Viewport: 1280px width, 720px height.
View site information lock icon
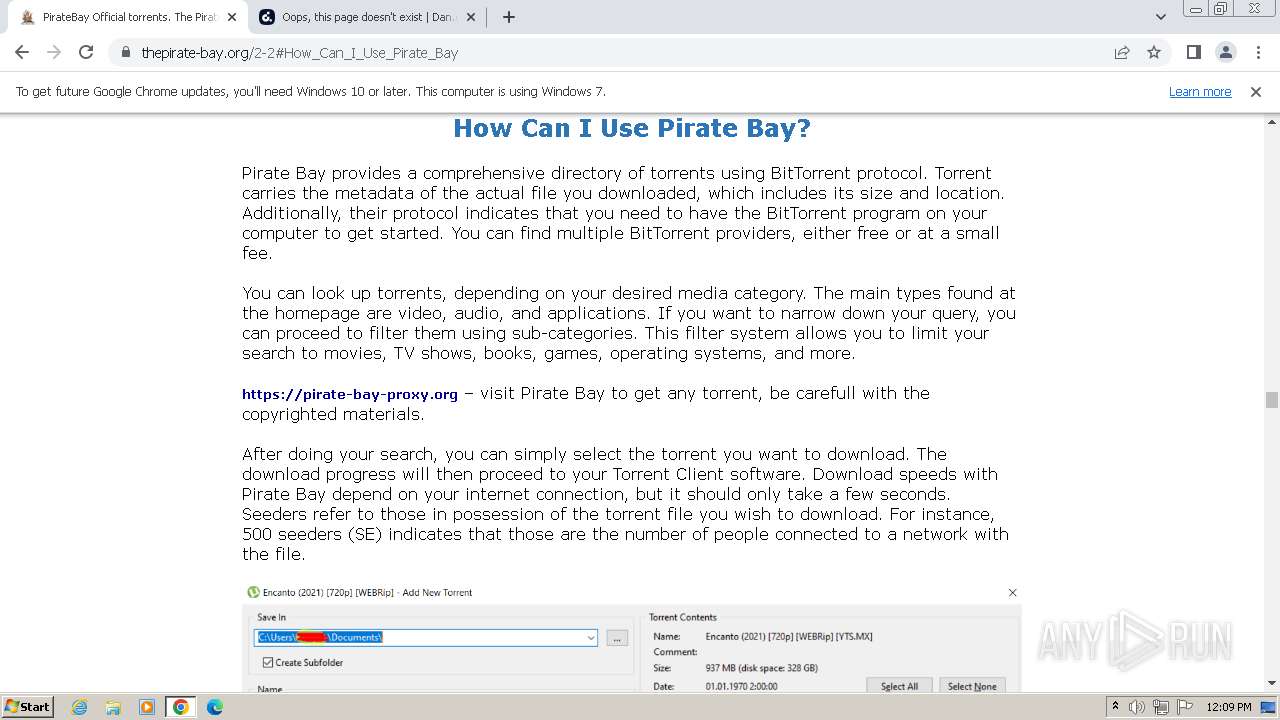[125, 52]
